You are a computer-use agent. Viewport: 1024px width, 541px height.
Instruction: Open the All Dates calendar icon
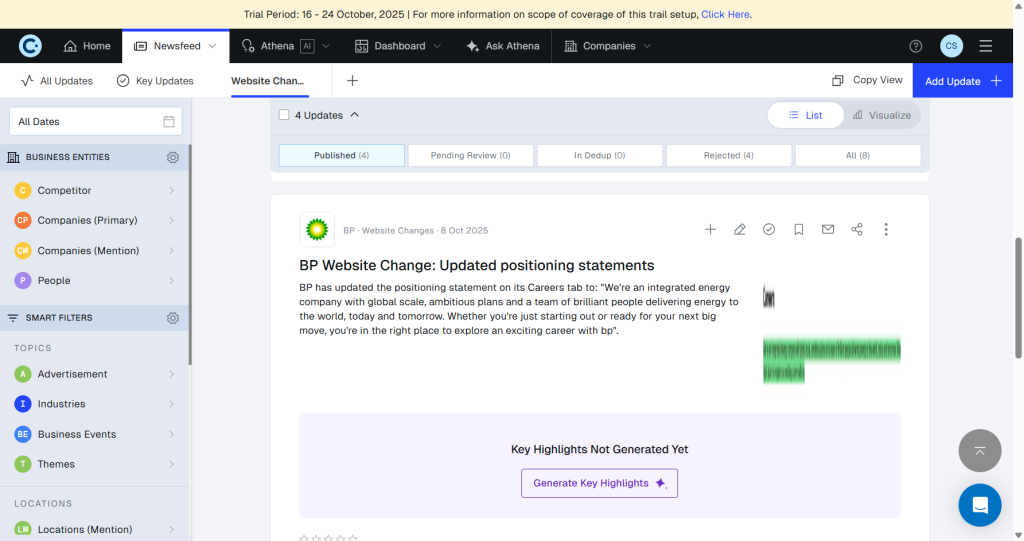(x=168, y=122)
